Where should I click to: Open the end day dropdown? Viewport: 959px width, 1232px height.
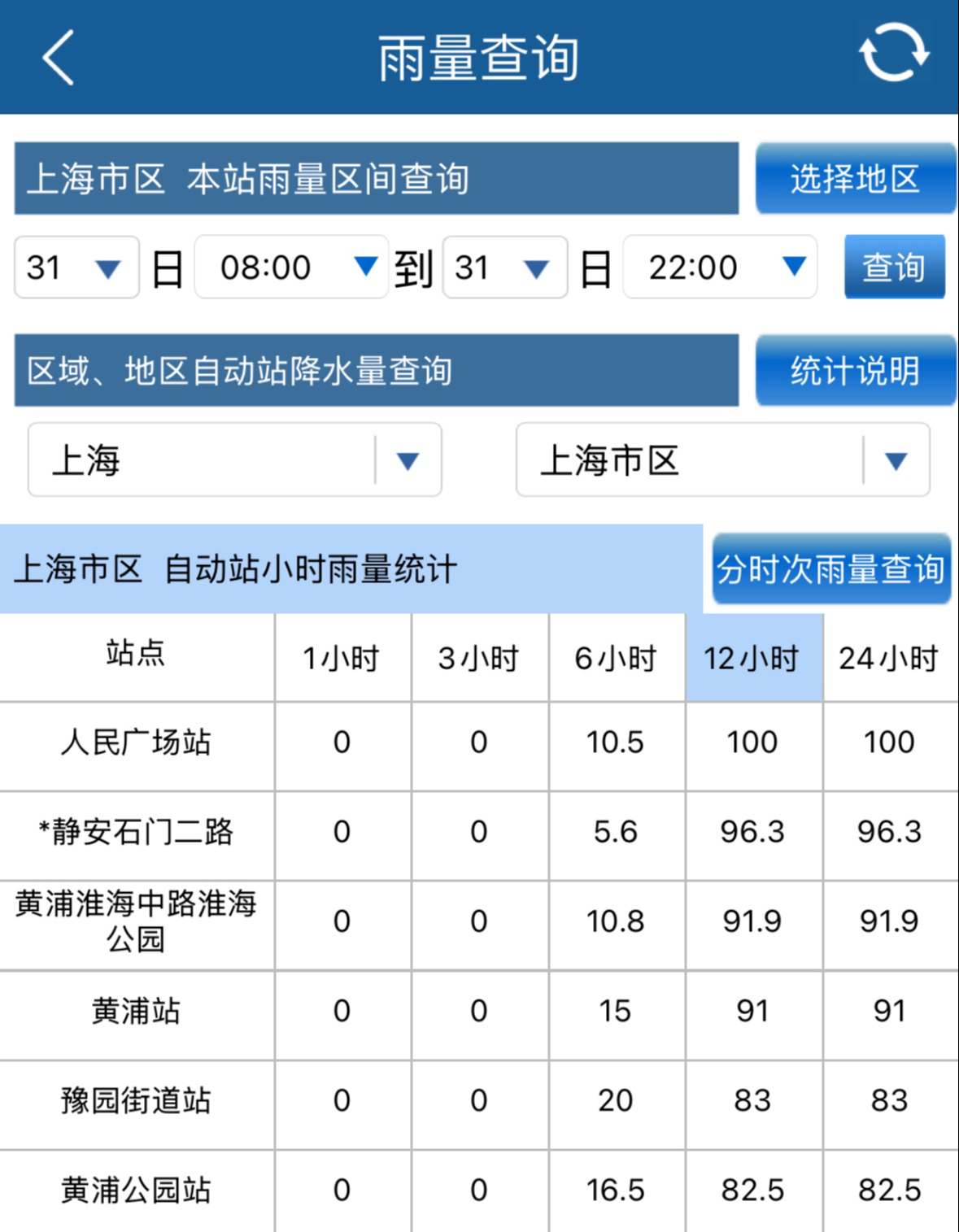pos(504,268)
